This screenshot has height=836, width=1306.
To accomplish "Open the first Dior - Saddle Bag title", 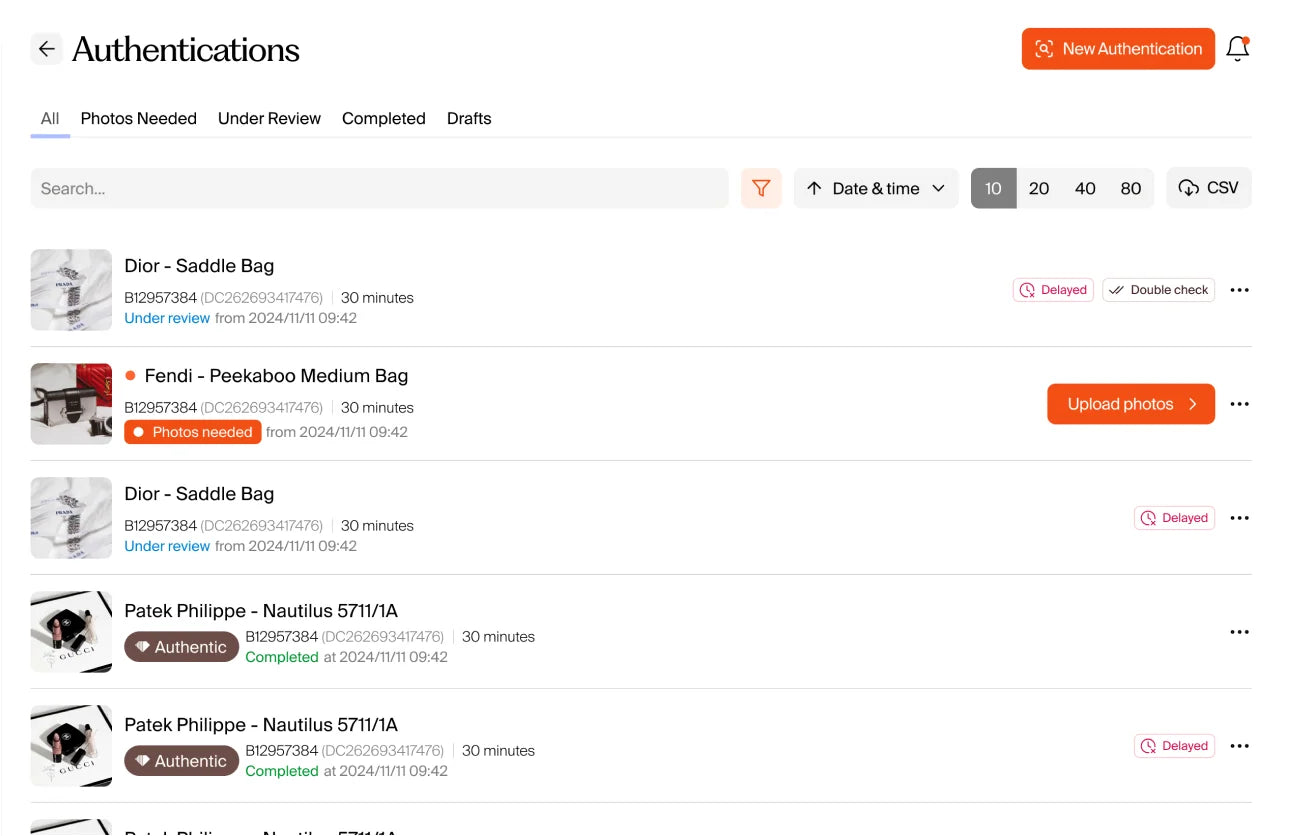I will tap(199, 266).
